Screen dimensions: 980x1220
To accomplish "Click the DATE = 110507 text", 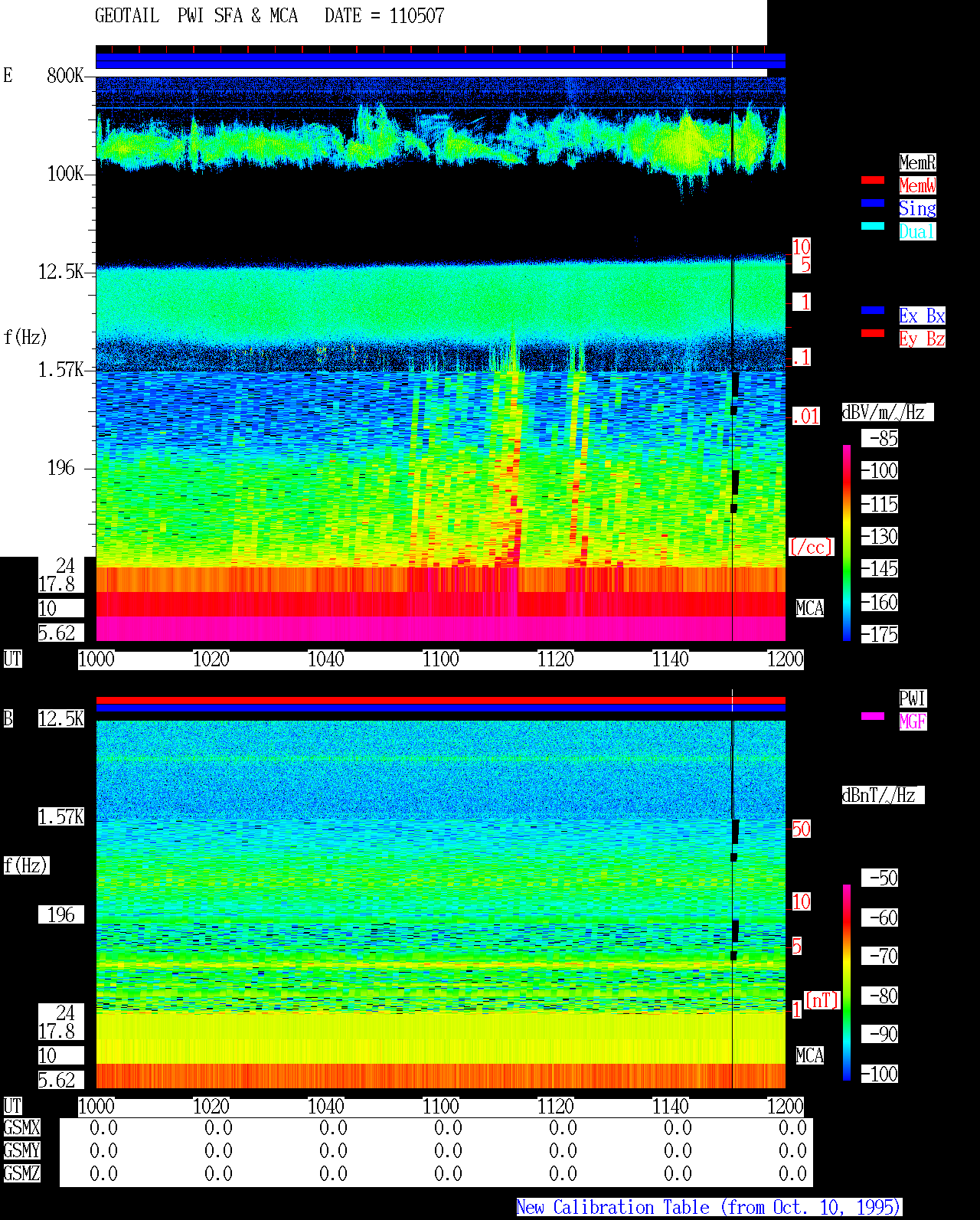I will coord(384,16).
